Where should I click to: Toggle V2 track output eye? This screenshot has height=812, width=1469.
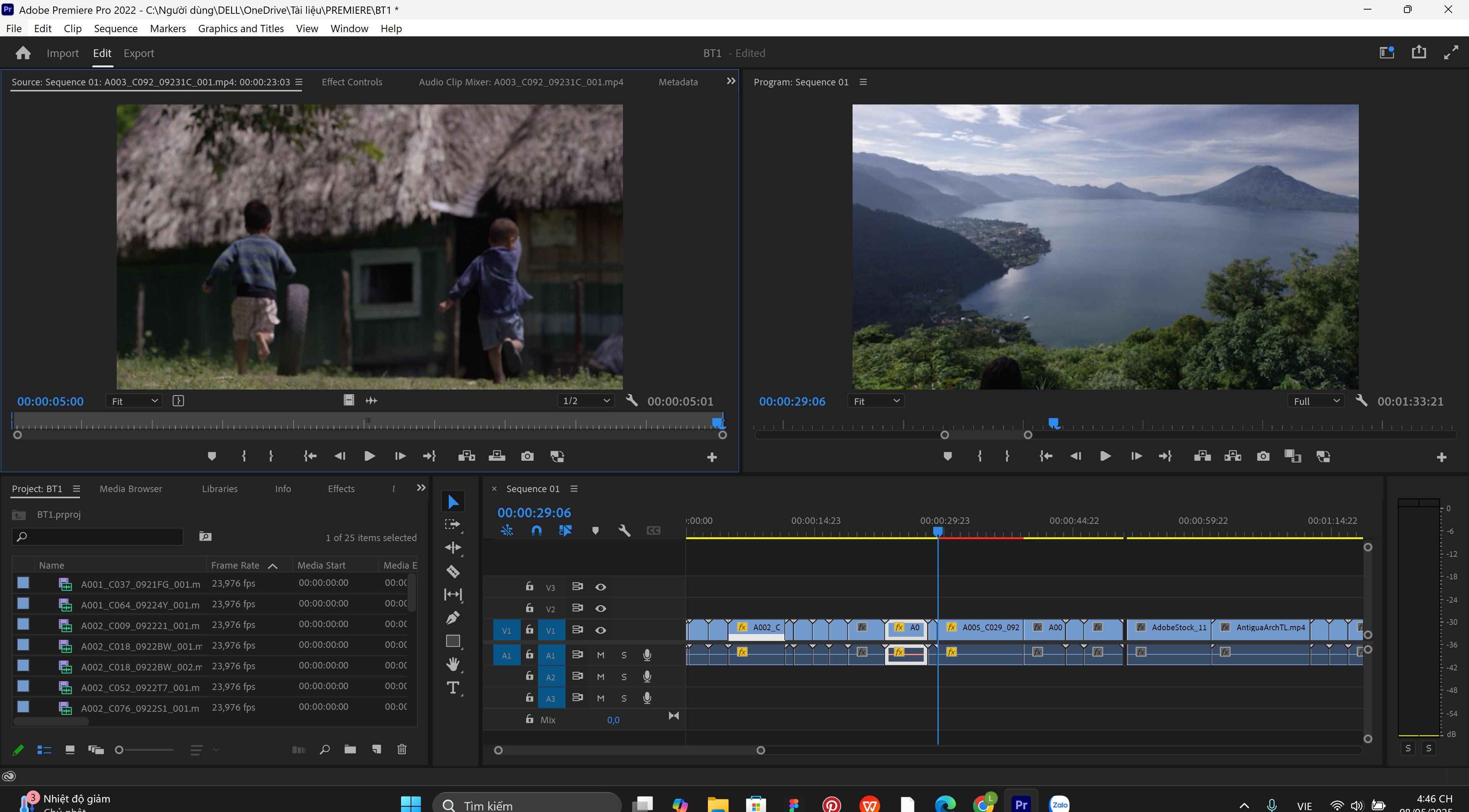click(600, 608)
